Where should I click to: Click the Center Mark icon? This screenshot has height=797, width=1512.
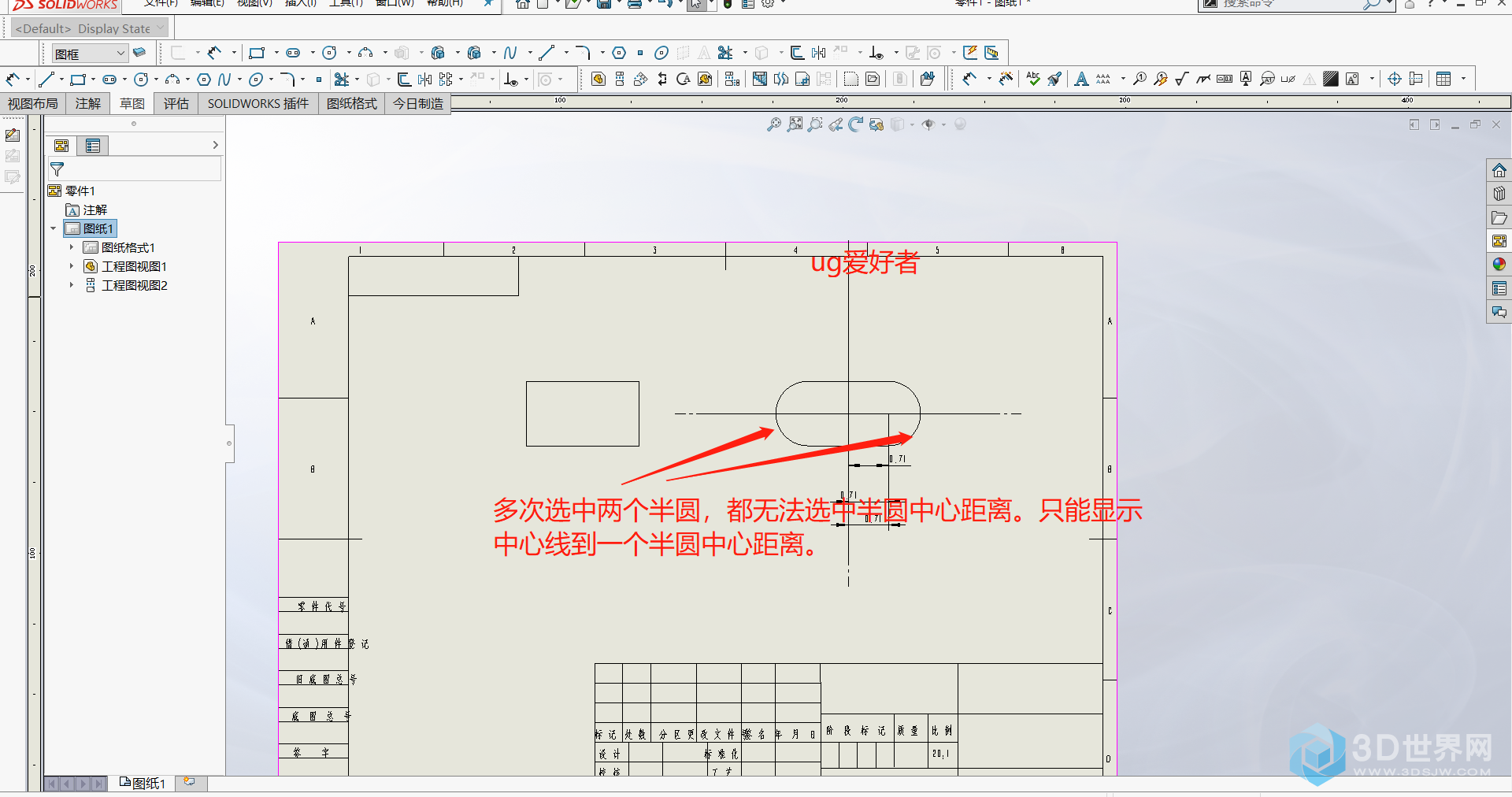(x=1395, y=79)
